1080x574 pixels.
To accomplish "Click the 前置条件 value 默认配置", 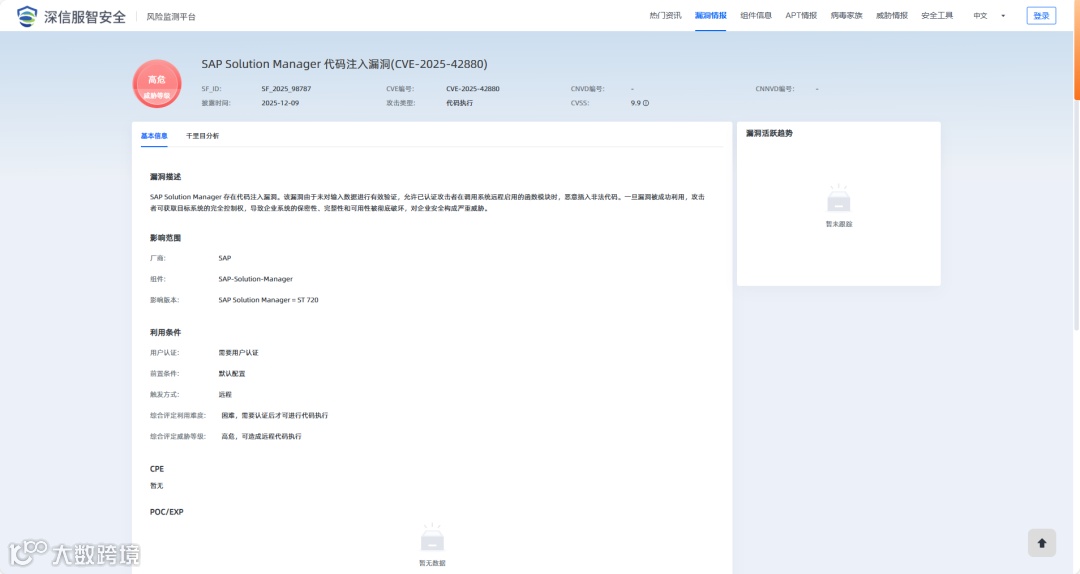I will click(x=231, y=373).
